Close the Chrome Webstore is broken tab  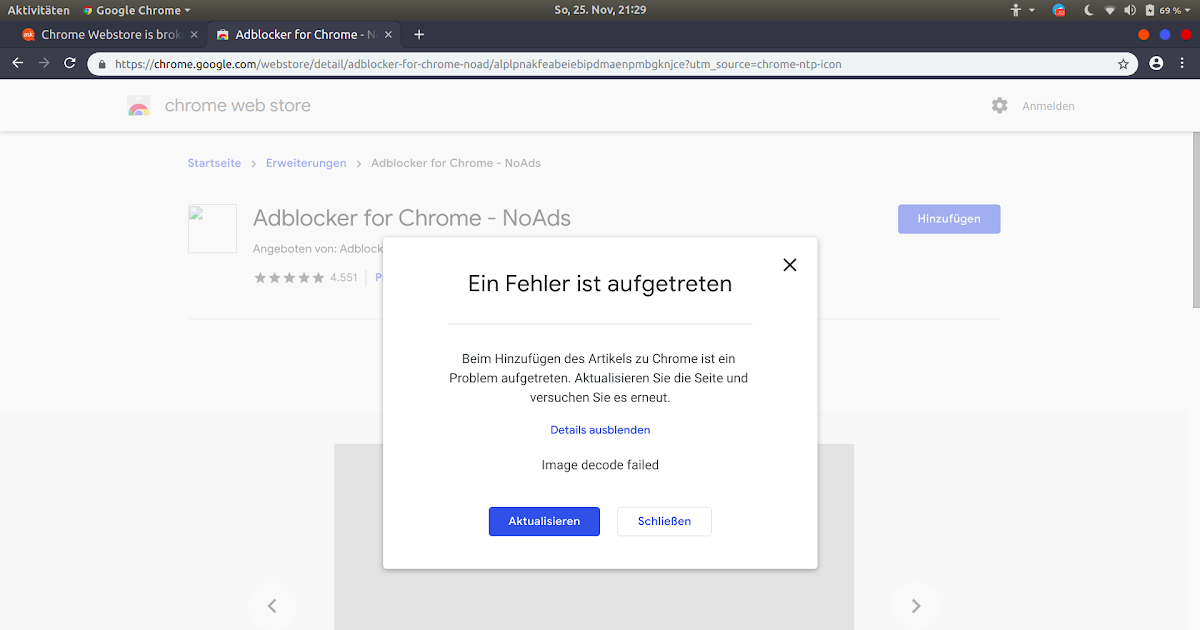pos(194,34)
